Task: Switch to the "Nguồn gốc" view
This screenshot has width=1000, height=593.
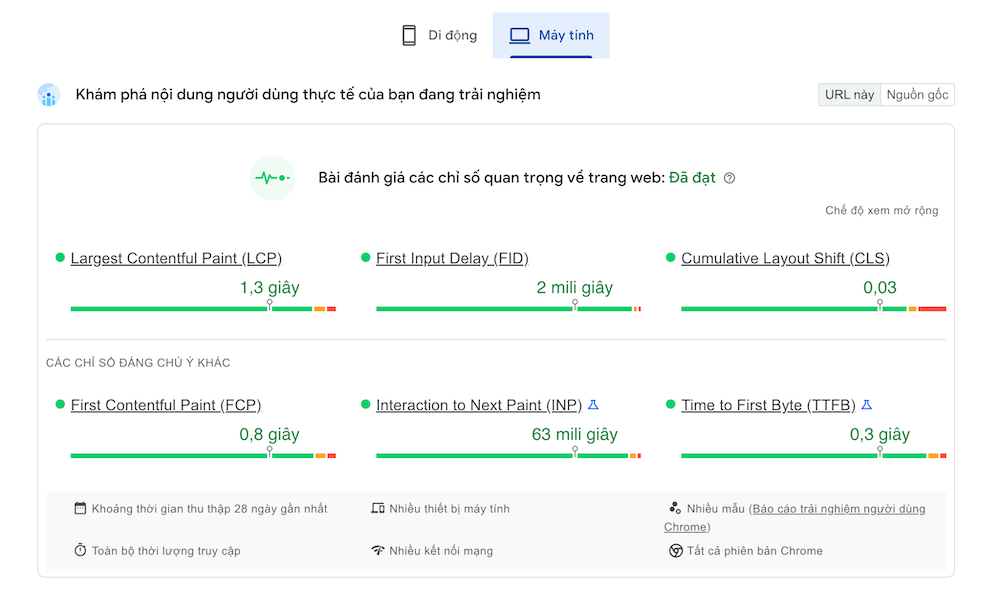Action: point(916,94)
